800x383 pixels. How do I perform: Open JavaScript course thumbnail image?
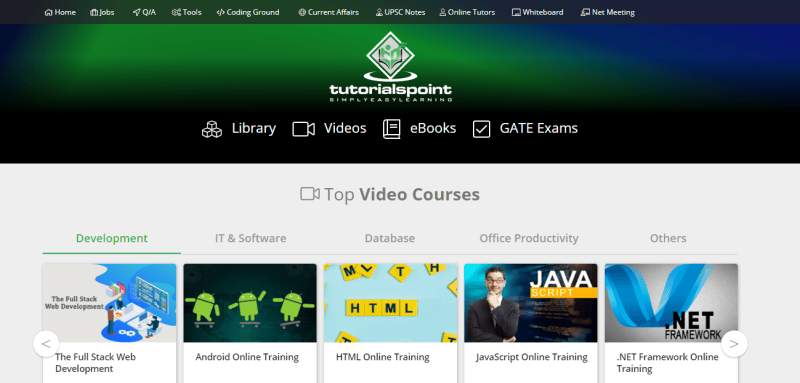pyautogui.click(x=531, y=303)
